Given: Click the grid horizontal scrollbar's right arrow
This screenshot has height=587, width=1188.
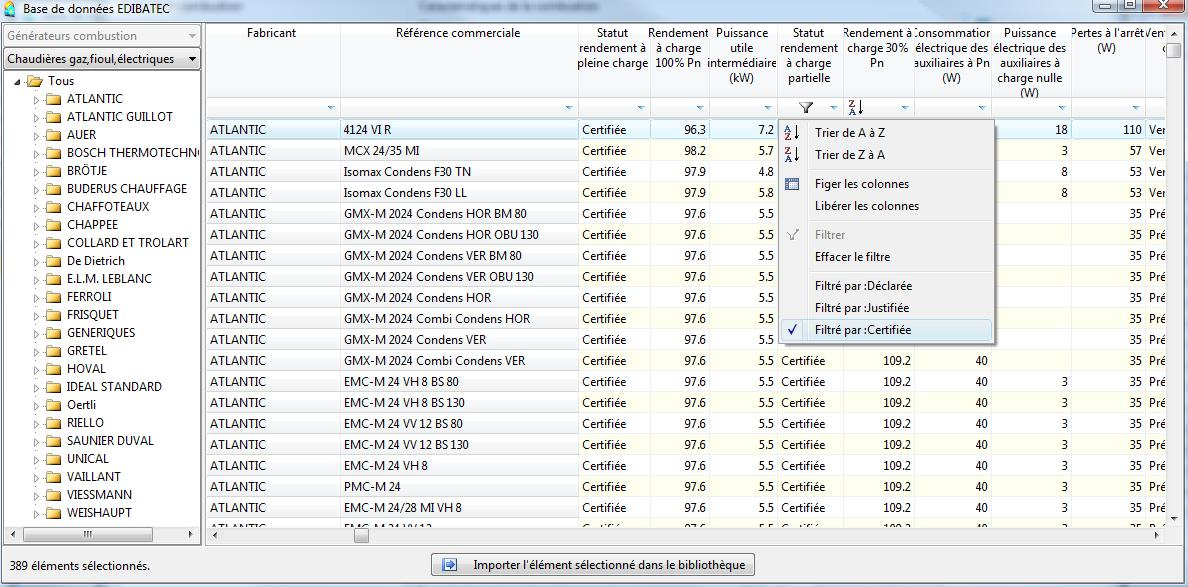Looking at the screenshot, I should point(1157,535).
